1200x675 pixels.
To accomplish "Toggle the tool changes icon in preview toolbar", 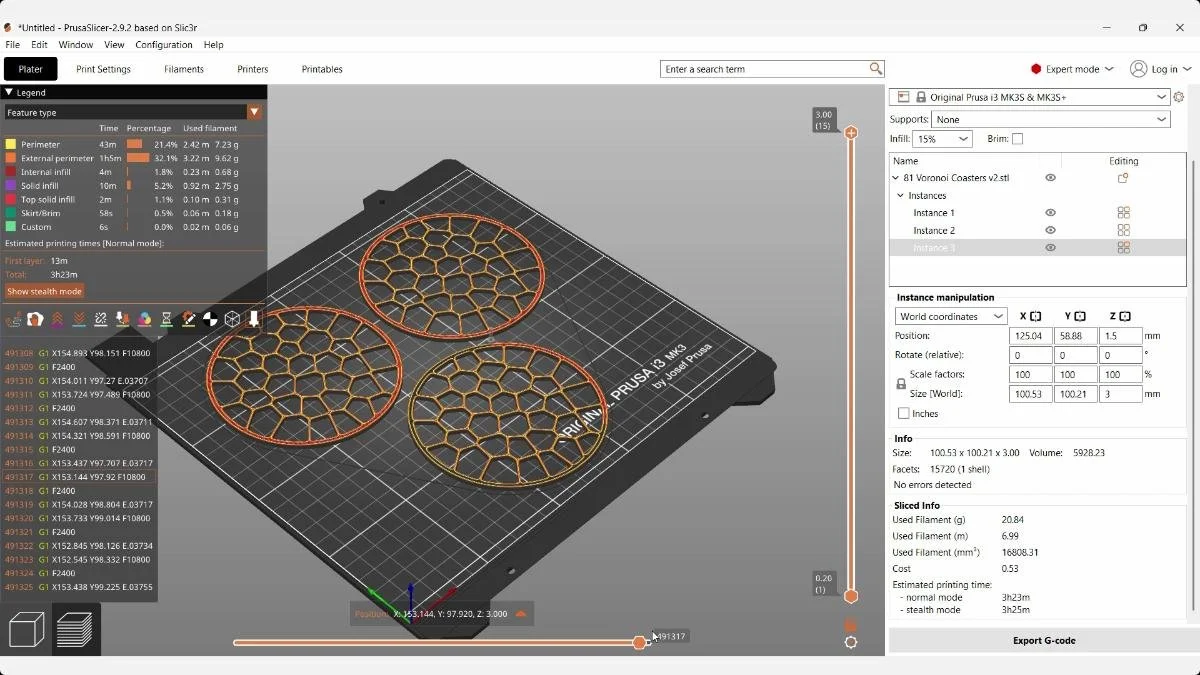I will (x=123, y=319).
